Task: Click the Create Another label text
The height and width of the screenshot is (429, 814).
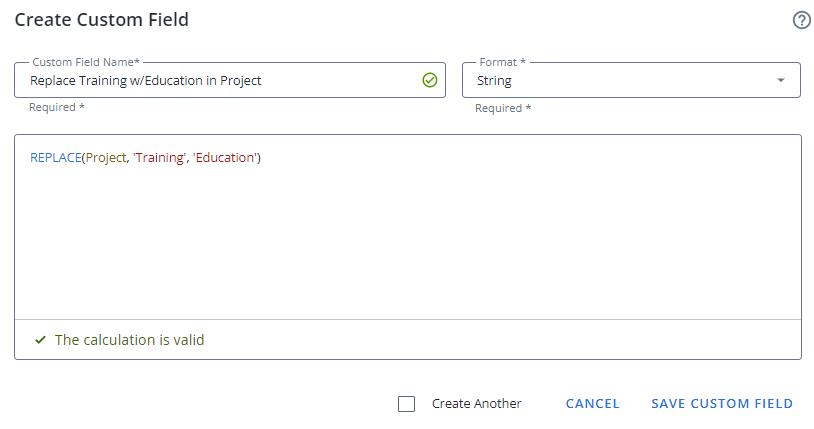Action: coord(476,404)
